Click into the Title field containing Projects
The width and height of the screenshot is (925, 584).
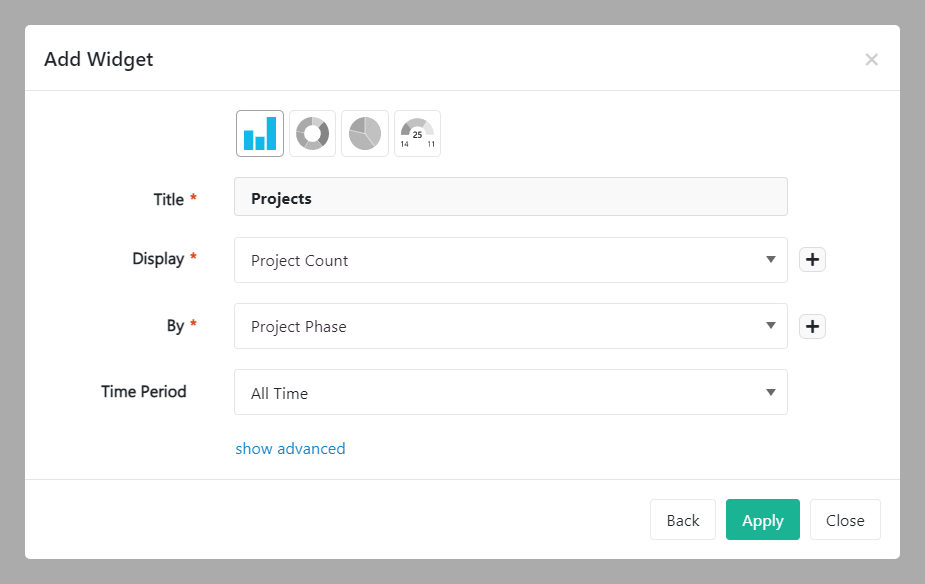pyautogui.click(x=510, y=197)
